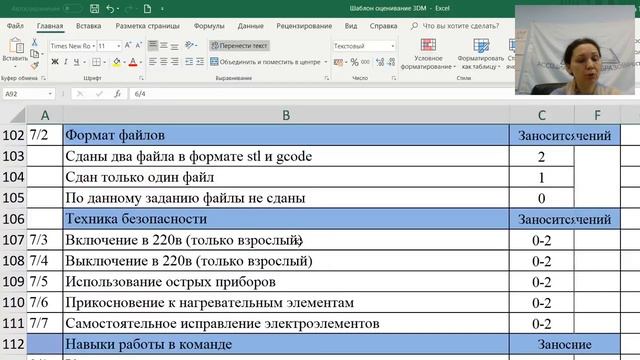Open Insert Function fx icon

click(118, 94)
